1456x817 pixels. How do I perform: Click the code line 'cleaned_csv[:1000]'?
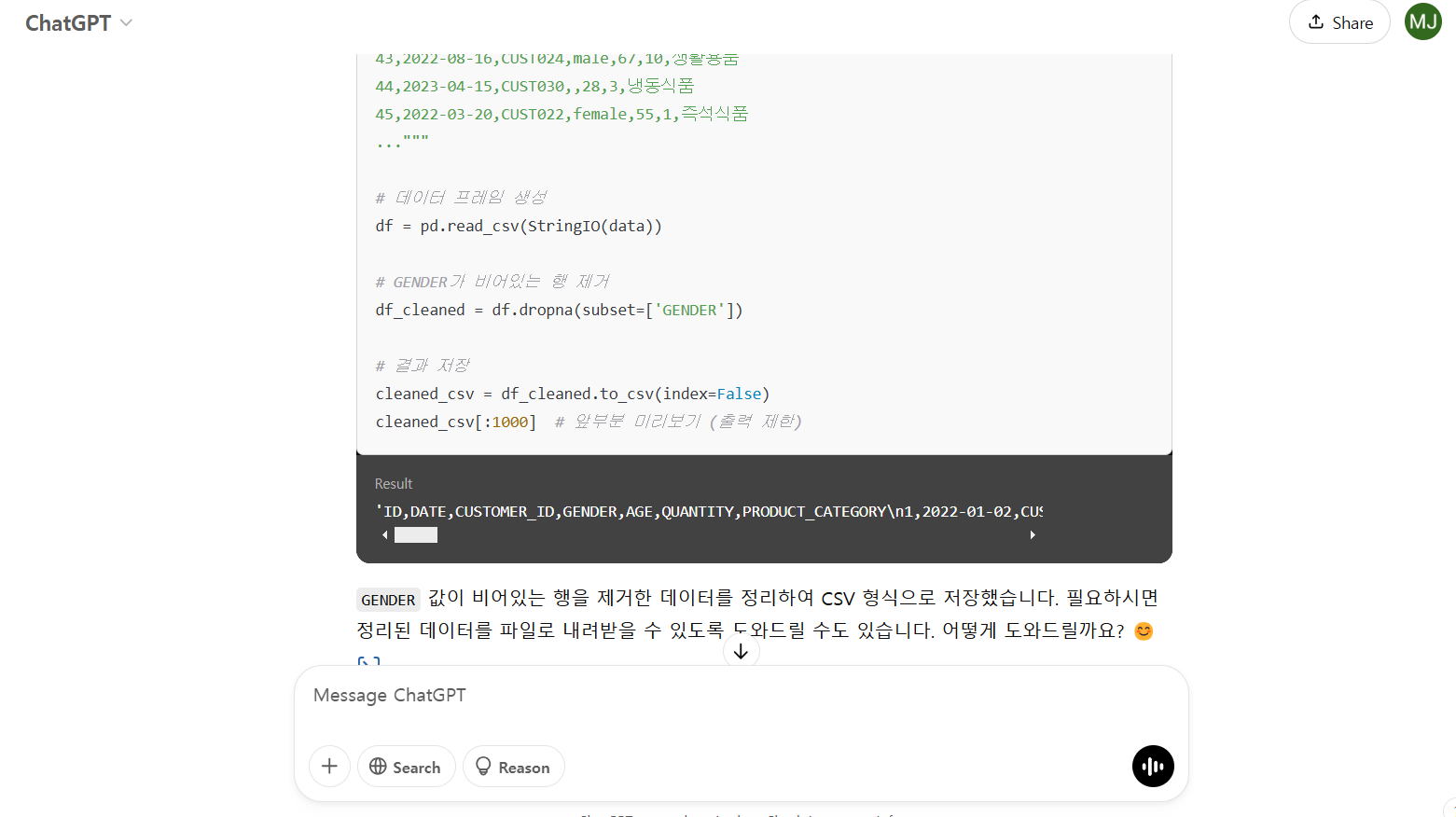(x=456, y=422)
